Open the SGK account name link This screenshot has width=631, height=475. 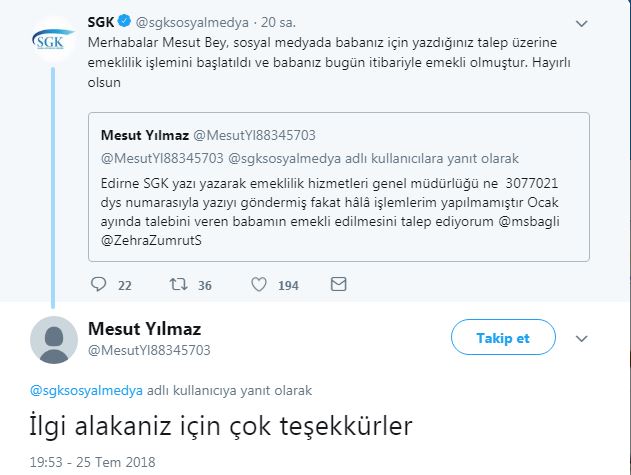pos(101,20)
